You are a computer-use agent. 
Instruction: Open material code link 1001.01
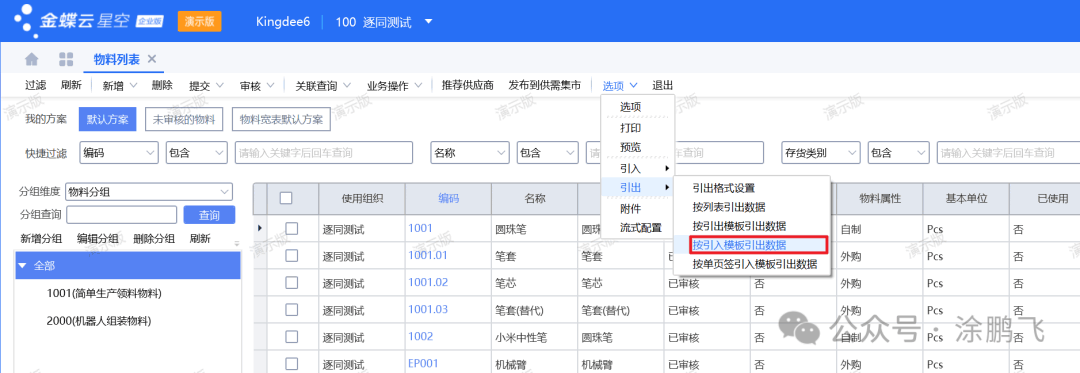tap(428, 255)
